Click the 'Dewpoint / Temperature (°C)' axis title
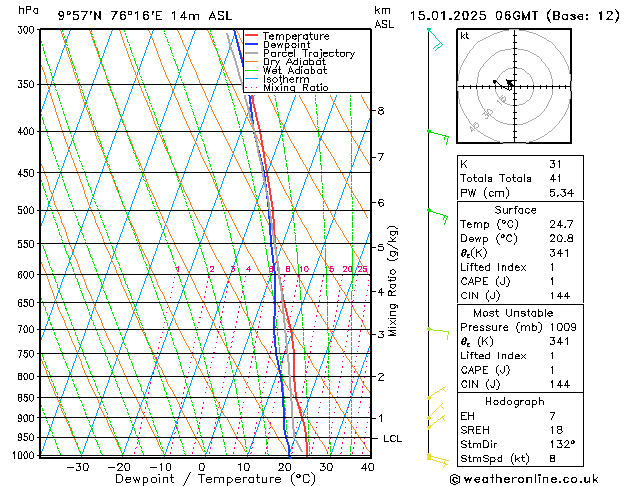The width and height of the screenshot is (629, 486). click(215, 479)
